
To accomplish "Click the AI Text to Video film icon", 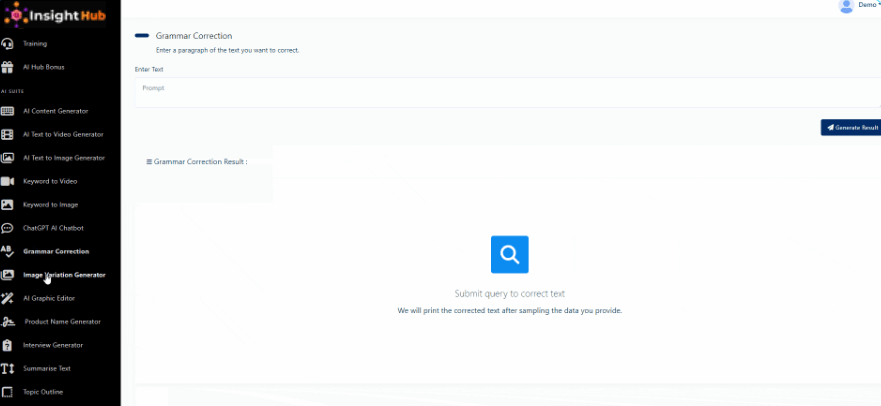I will point(7,134).
